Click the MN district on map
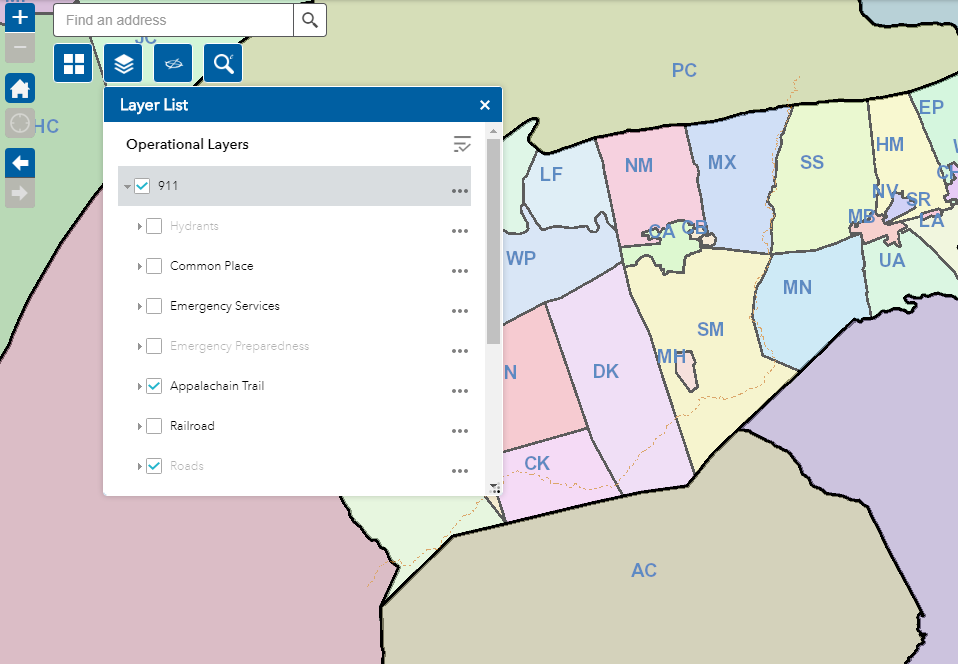 (797, 287)
